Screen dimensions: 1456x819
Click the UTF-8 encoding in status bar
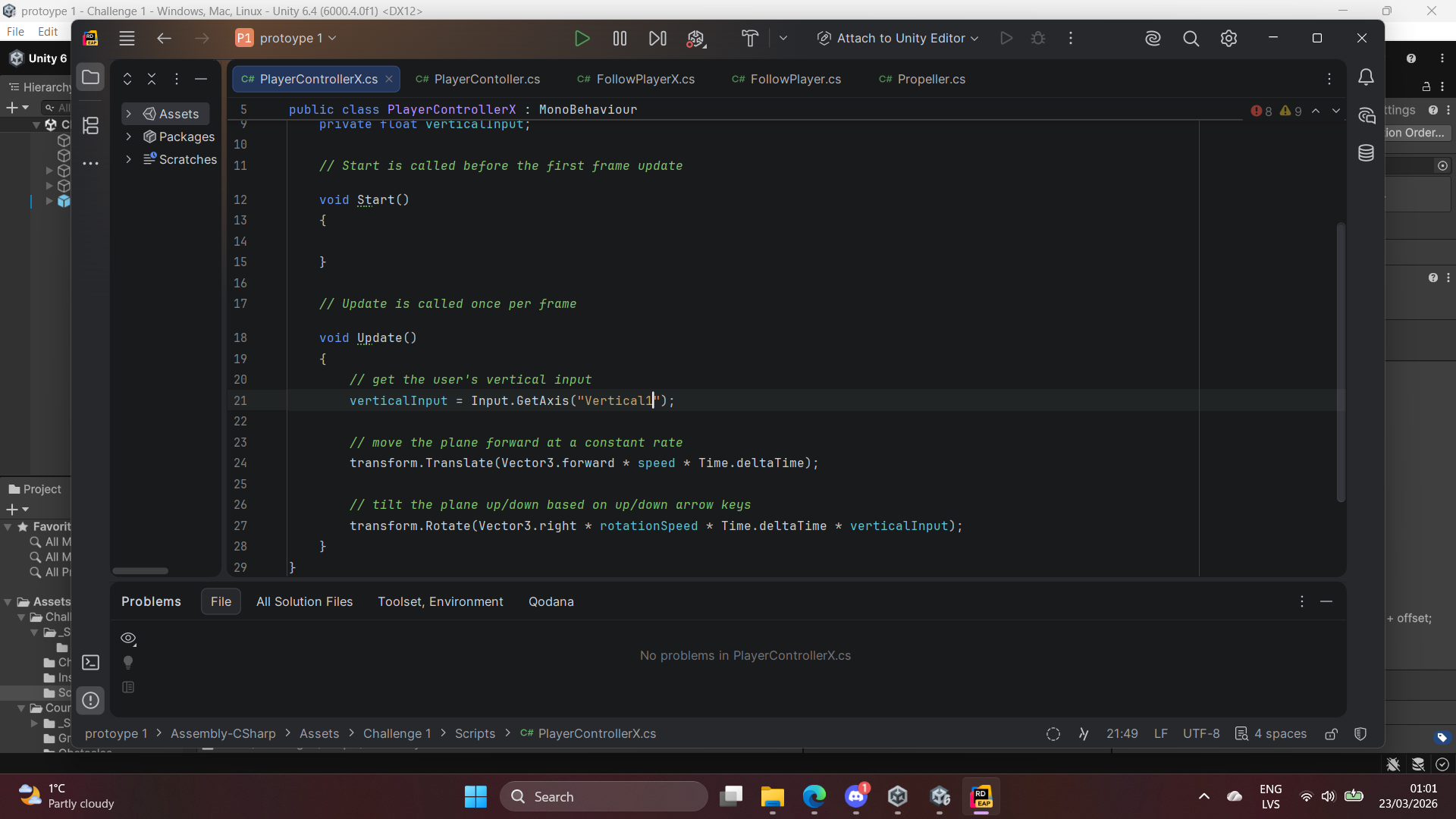pyautogui.click(x=1201, y=734)
